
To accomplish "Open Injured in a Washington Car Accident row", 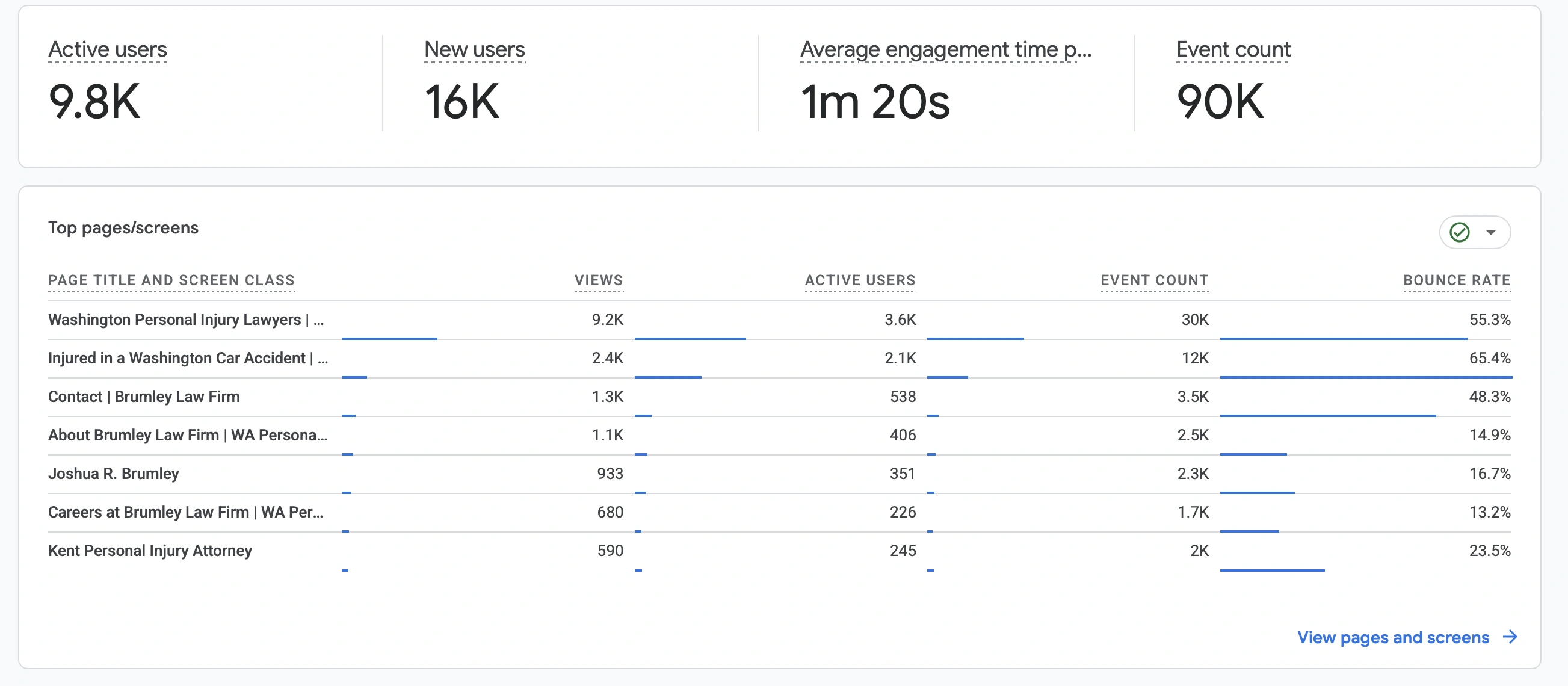I will 779,358.
